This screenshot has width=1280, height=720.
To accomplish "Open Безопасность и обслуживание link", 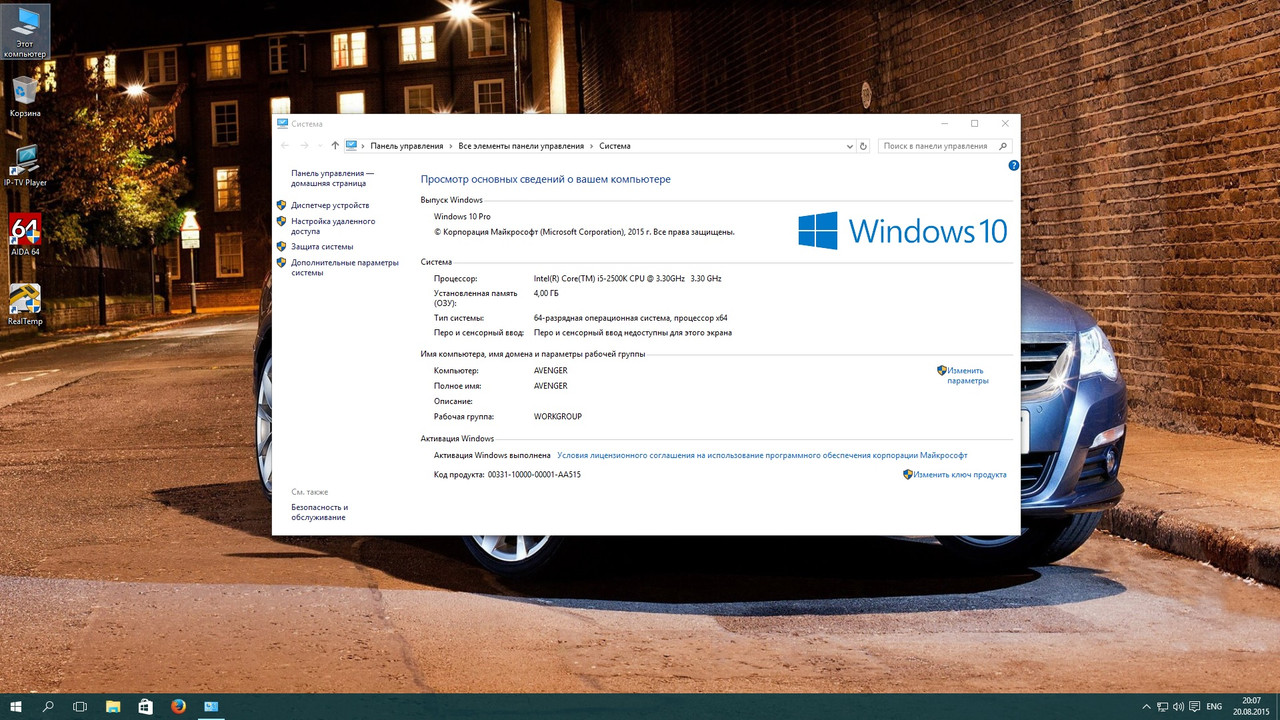I will point(319,512).
